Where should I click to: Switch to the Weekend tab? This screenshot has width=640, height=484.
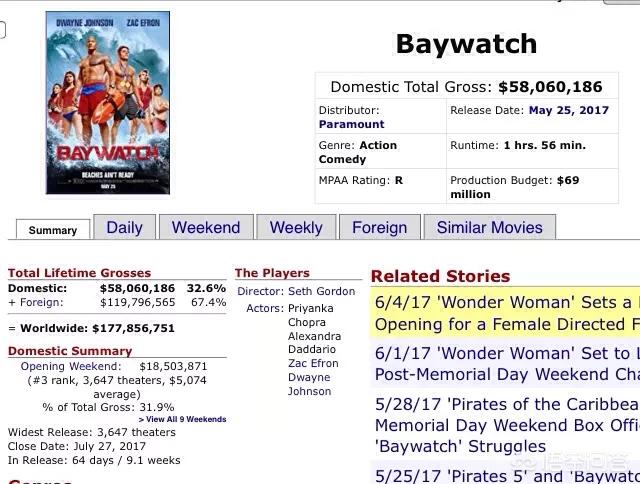(x=206, y=227)
